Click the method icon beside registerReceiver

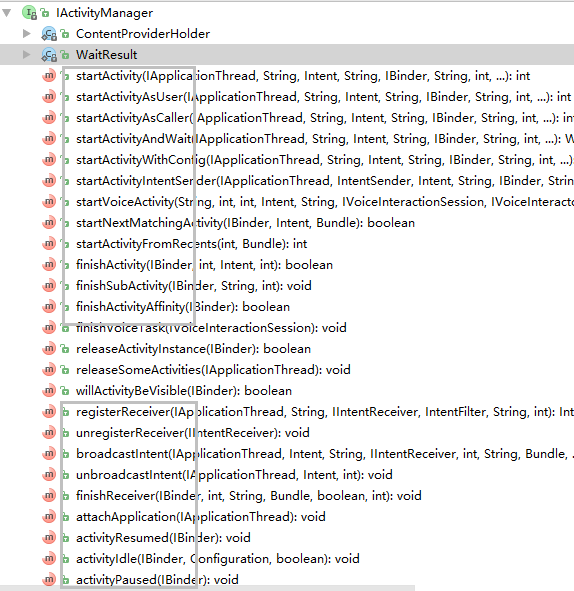click(x=49, y=412)
